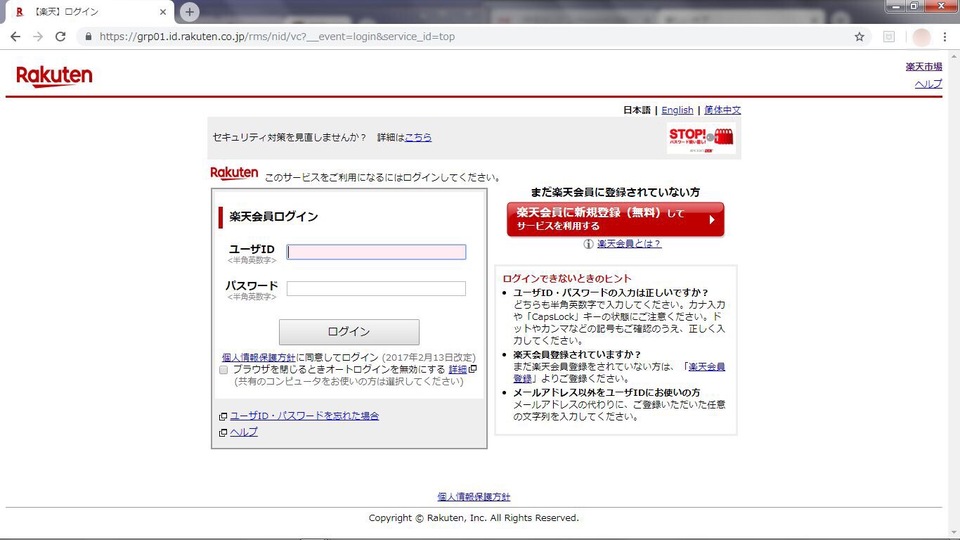
Task: Click the 日本語 language label
Action: point(637,110)
